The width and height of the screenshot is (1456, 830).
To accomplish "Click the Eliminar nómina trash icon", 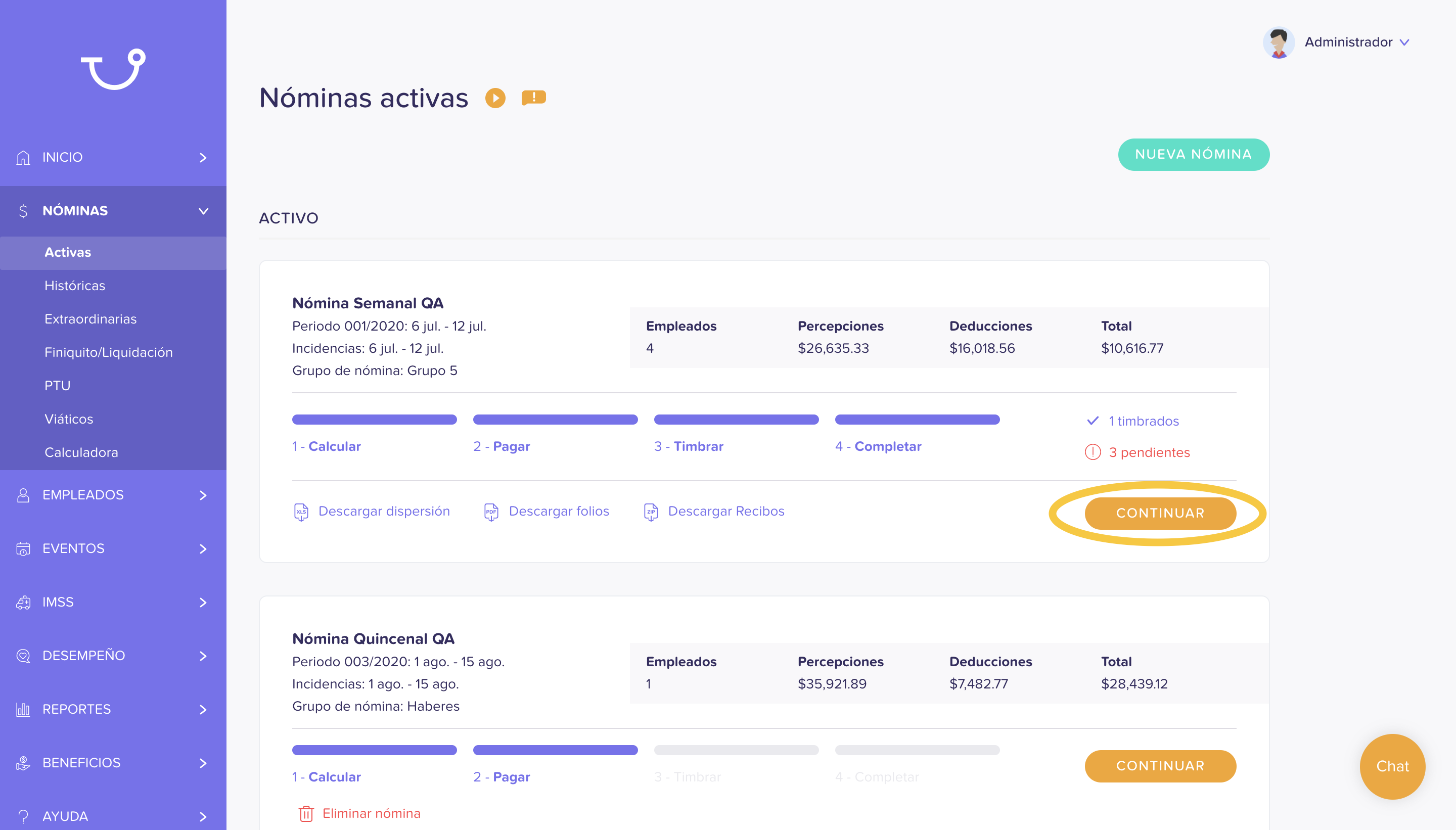I will point(306,813).
